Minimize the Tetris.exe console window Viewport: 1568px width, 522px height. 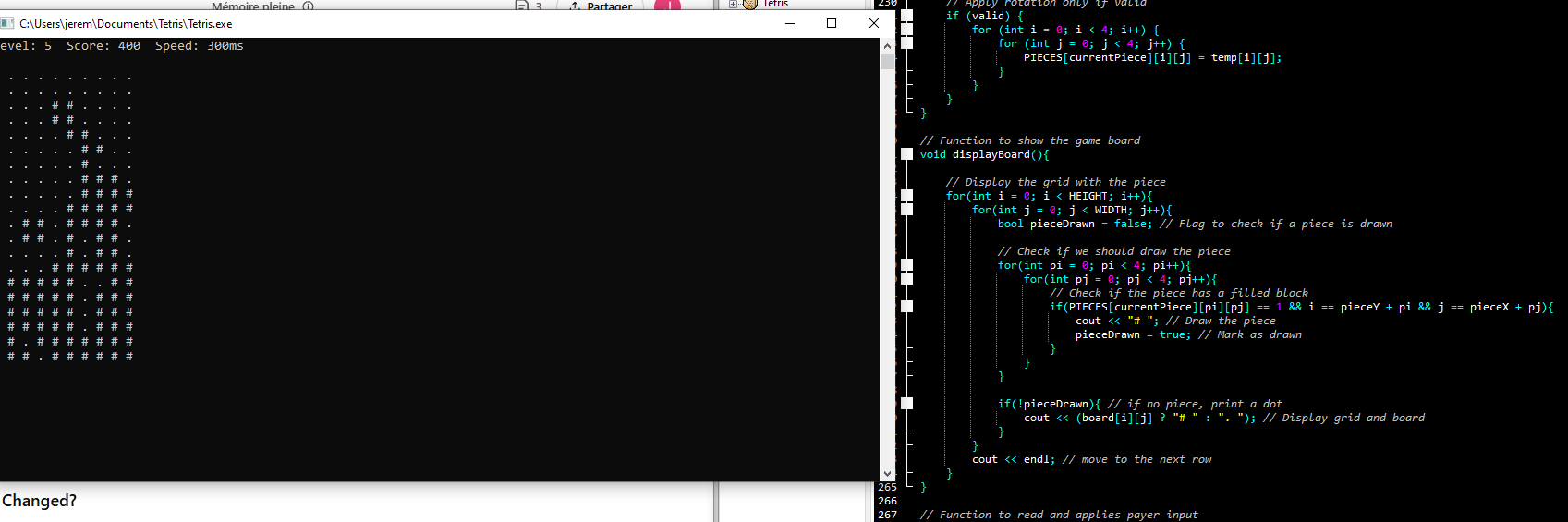[790, 23]
